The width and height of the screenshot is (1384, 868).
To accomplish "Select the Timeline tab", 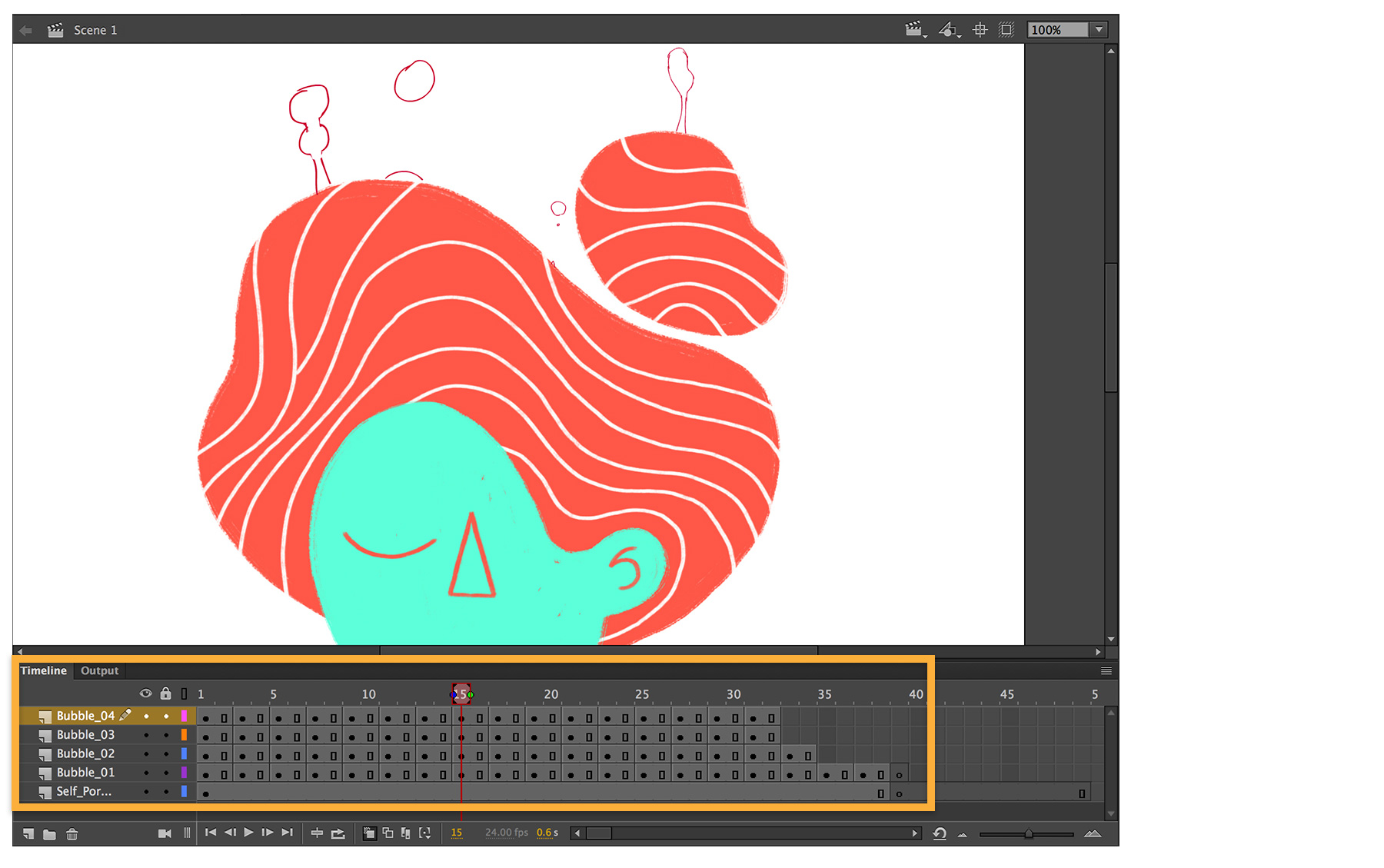I will [x=43, y=670].
